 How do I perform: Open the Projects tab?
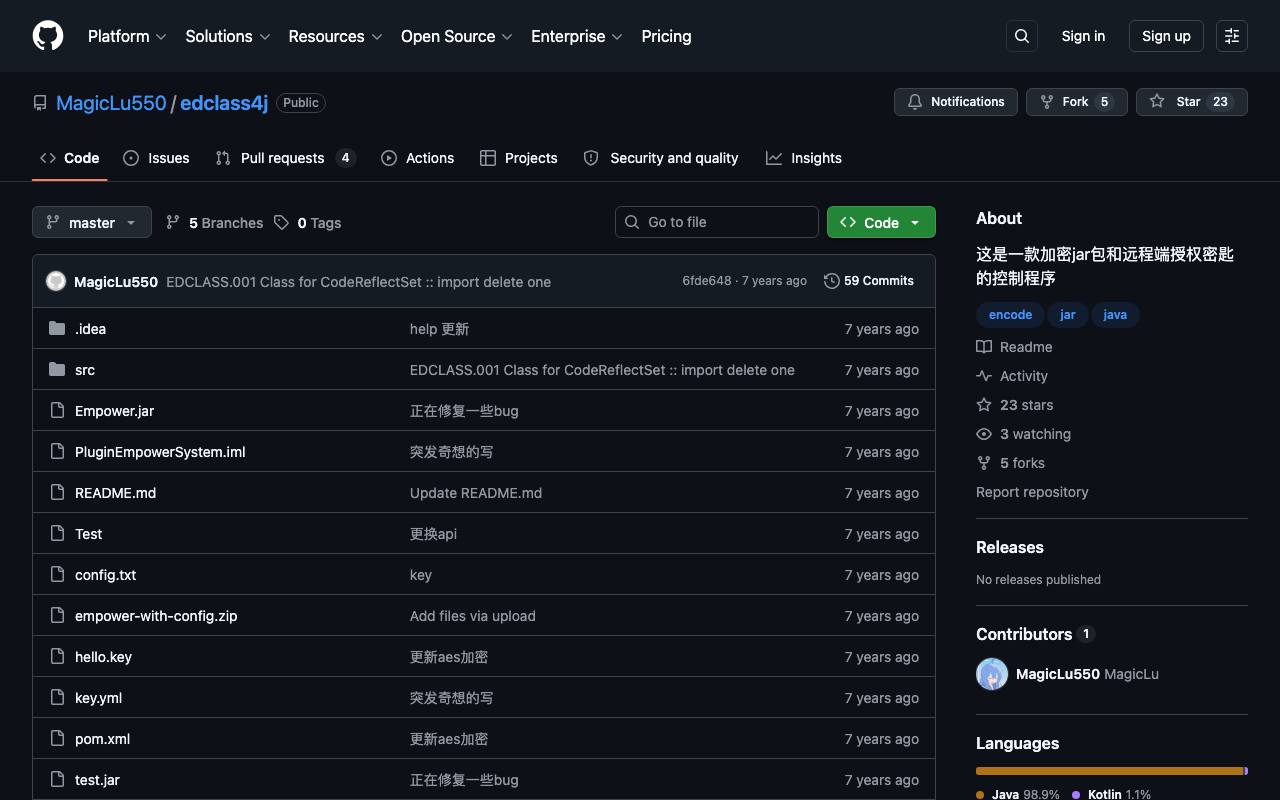518,158
